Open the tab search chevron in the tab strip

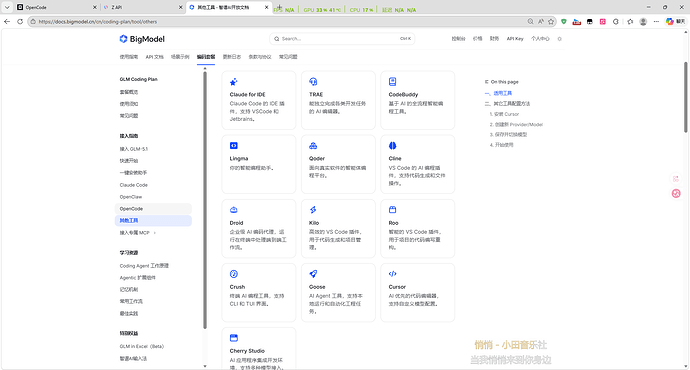[7, 7]
